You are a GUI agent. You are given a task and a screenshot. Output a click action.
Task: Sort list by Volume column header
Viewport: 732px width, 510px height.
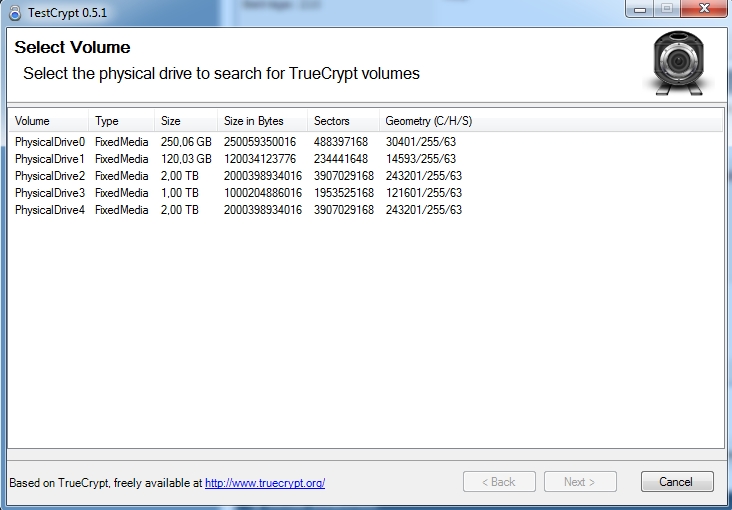[x=48, y=121]
